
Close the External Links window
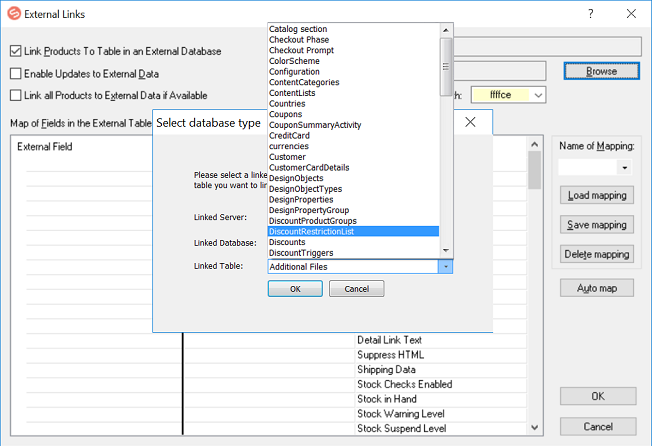point(631,13)
